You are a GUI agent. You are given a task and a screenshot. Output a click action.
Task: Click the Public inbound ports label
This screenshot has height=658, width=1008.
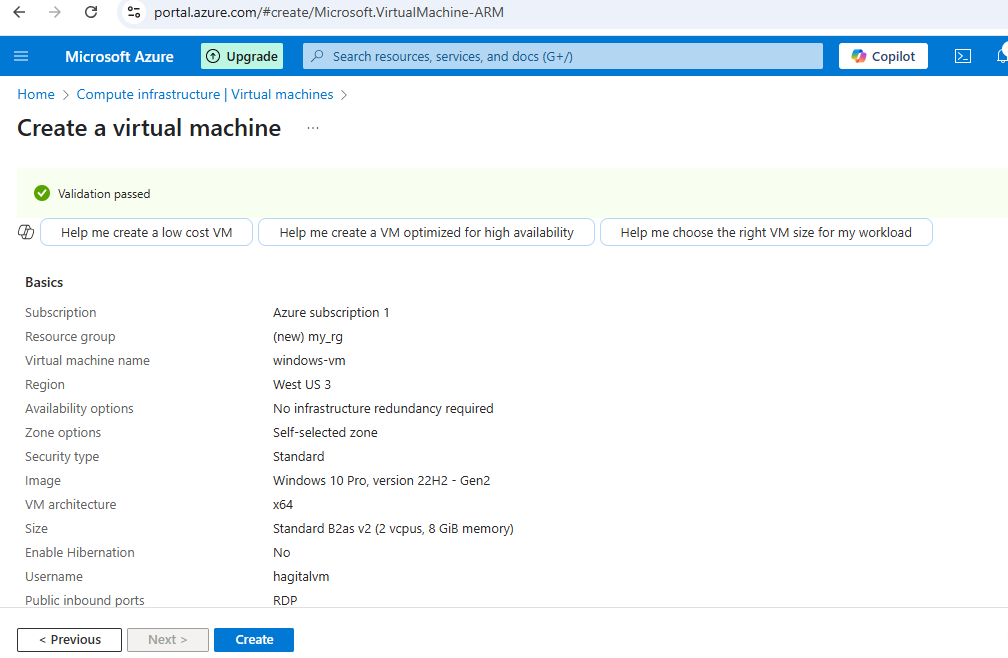click(85, 601)
